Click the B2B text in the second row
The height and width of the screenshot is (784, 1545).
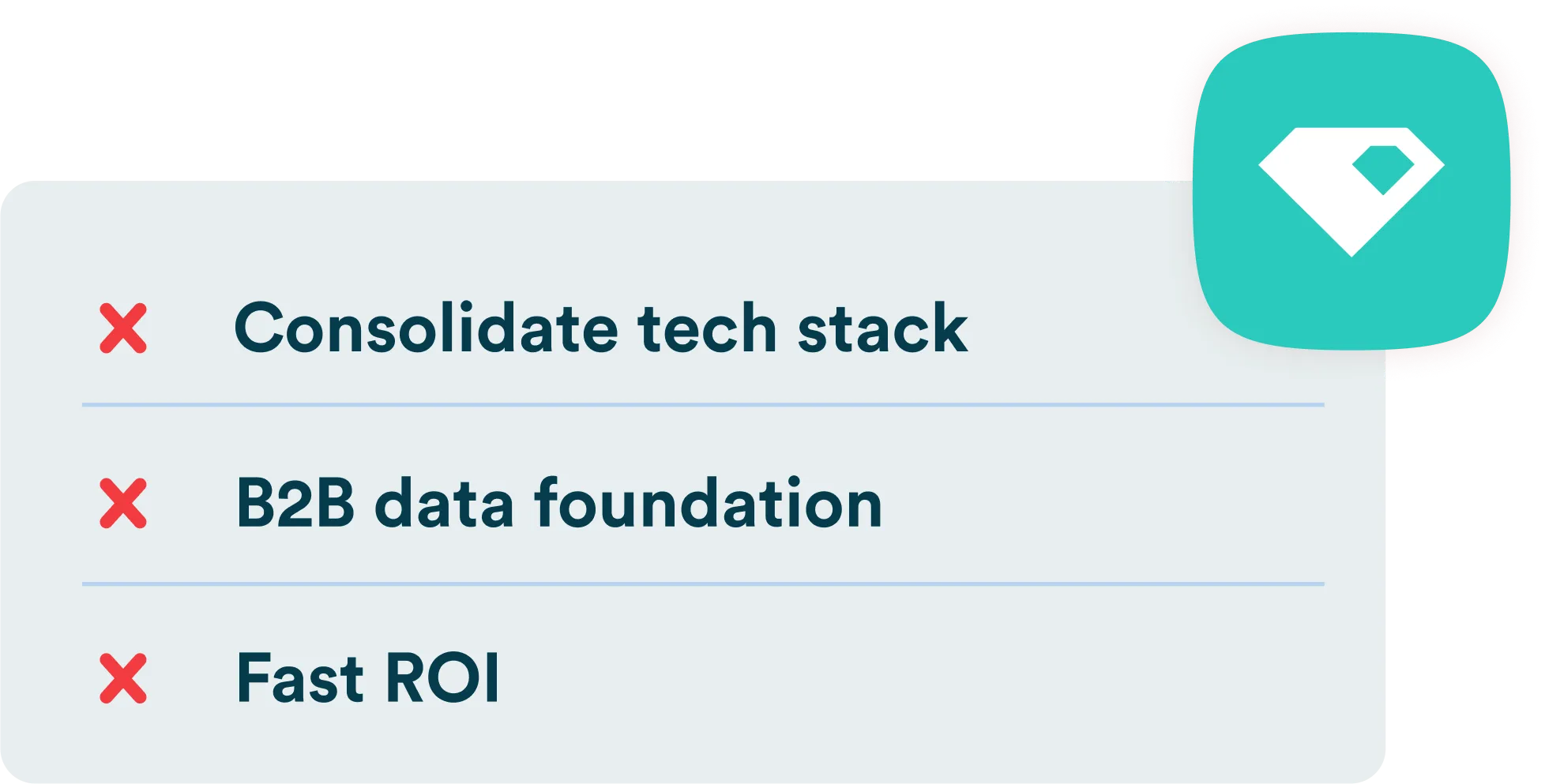295,503
